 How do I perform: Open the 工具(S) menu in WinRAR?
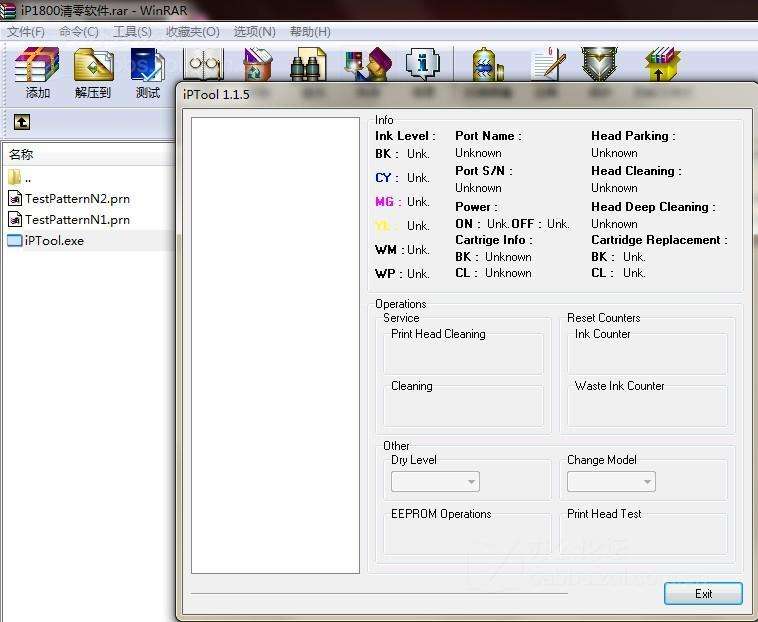point(132,32)
